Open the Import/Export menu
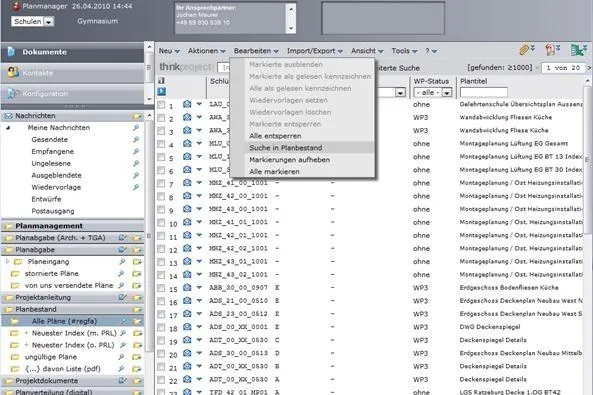Viewport: 593px width, 395px height. click(x=315, y=51)
